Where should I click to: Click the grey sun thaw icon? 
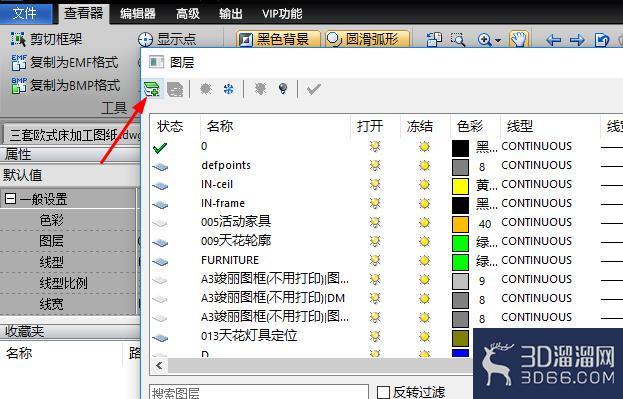[206, 89]
